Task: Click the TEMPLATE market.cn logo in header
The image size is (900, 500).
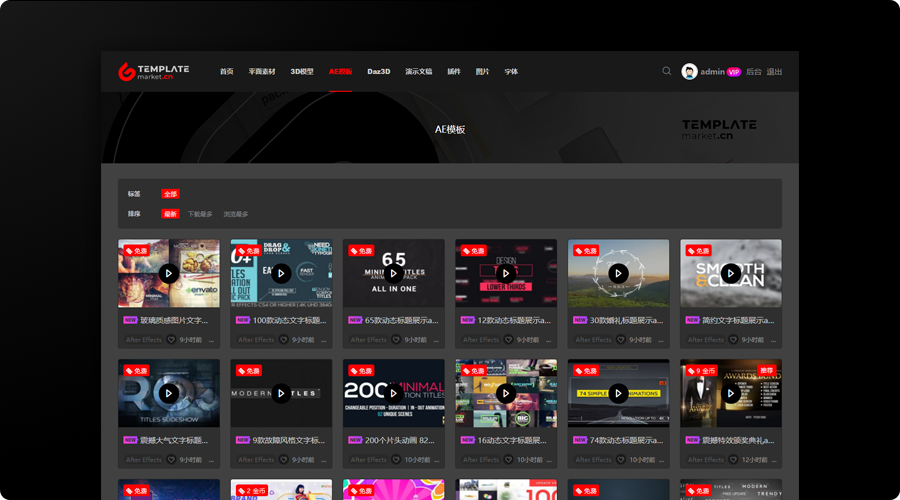Action: click(154, 72)
